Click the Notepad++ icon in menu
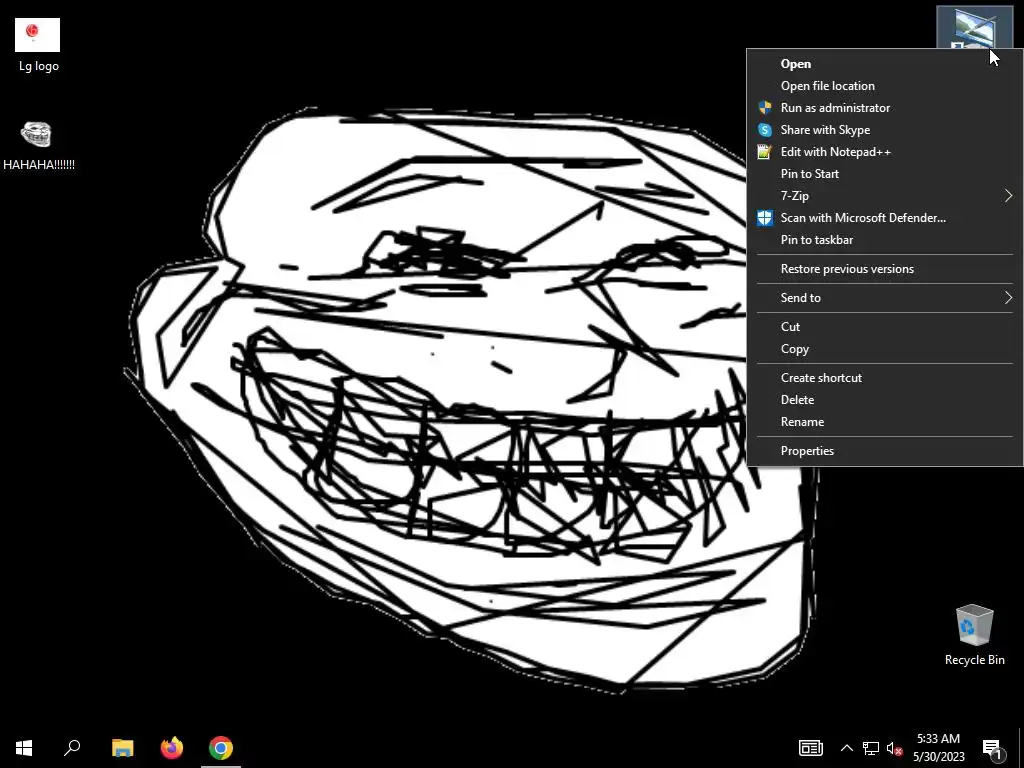1024x768 pixels. (765, 152)
